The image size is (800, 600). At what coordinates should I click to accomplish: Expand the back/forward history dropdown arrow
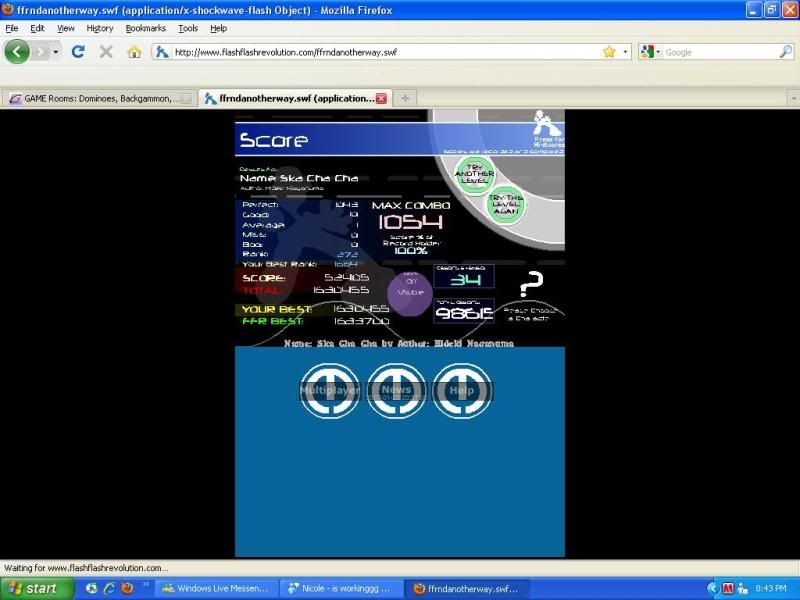pyautogui.click(x=56, y=52)
